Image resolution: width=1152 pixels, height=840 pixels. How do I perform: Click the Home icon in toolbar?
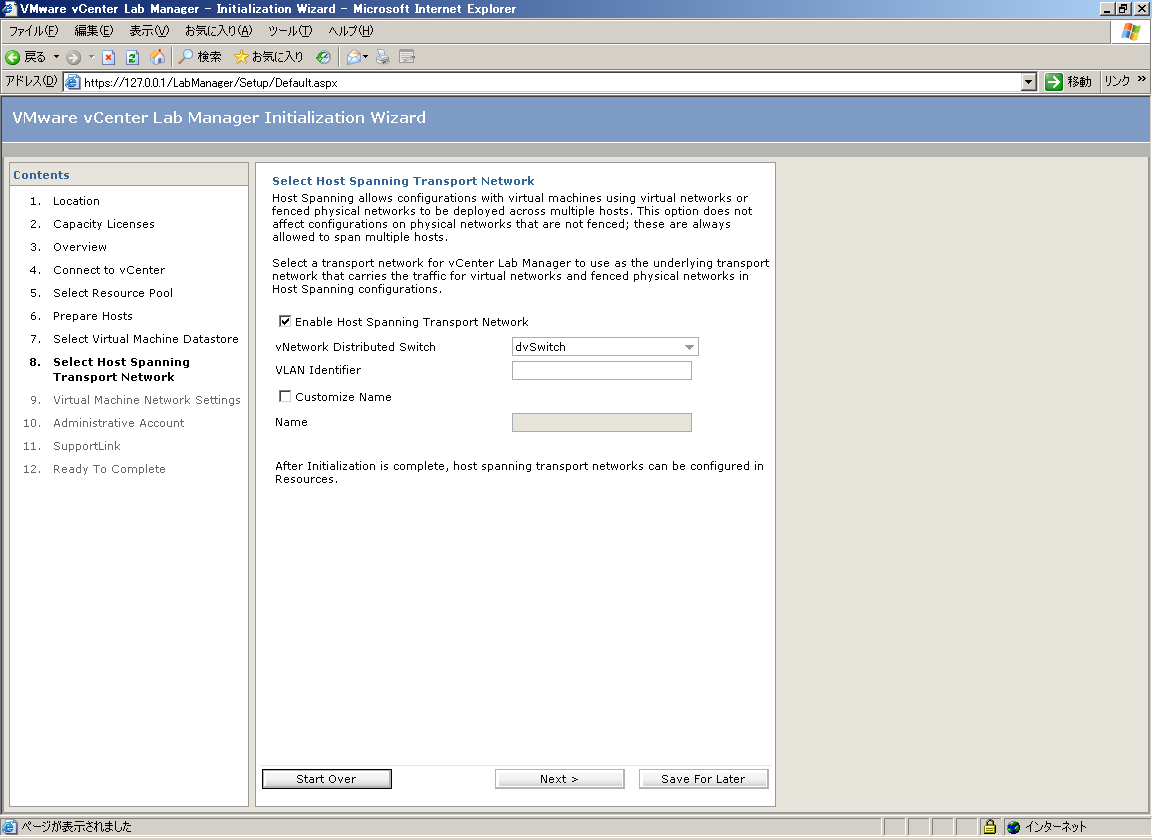click(x=157, y=57)
